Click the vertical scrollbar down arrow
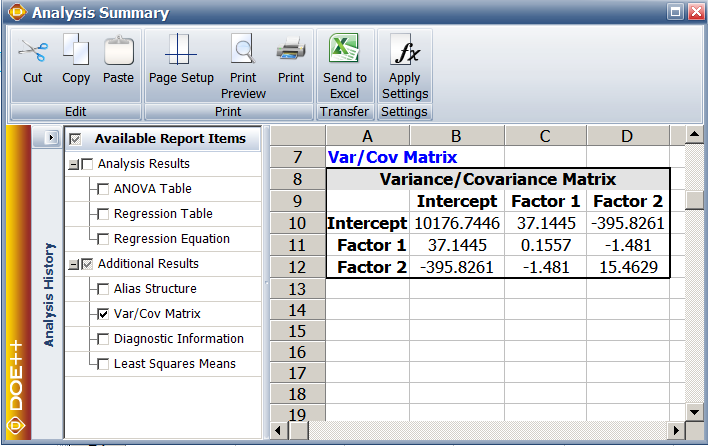Viewport: 708px width, 446px height. [694, 411]
